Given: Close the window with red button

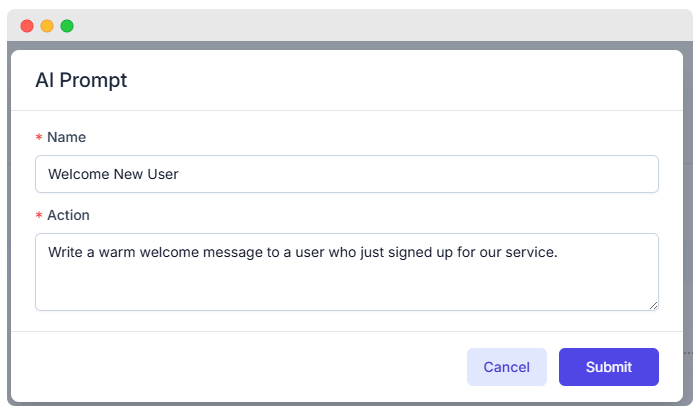Looking at the screenshot, I should (27, 26).
